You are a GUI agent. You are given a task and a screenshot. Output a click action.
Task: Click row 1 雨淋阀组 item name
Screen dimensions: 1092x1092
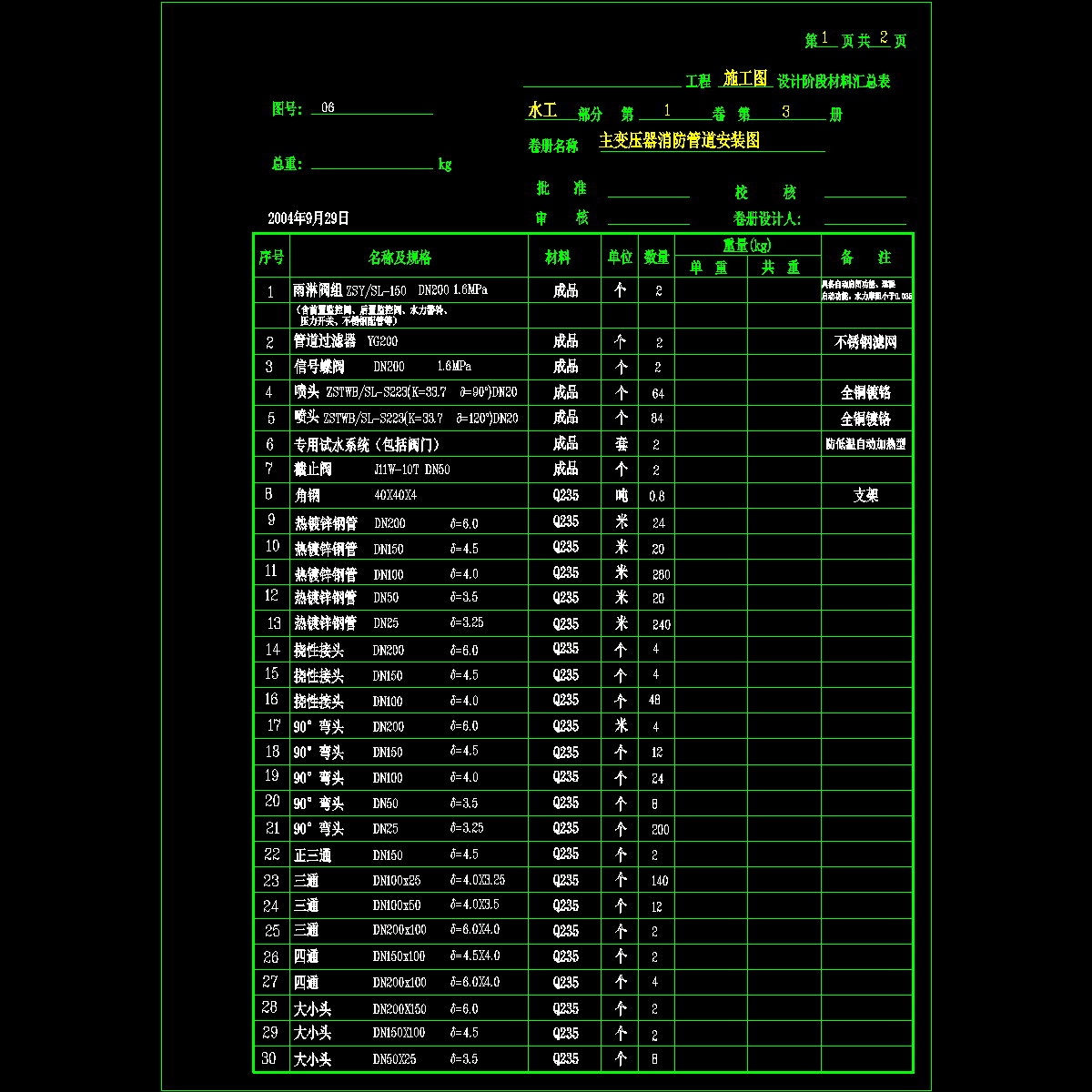point(389,290)
